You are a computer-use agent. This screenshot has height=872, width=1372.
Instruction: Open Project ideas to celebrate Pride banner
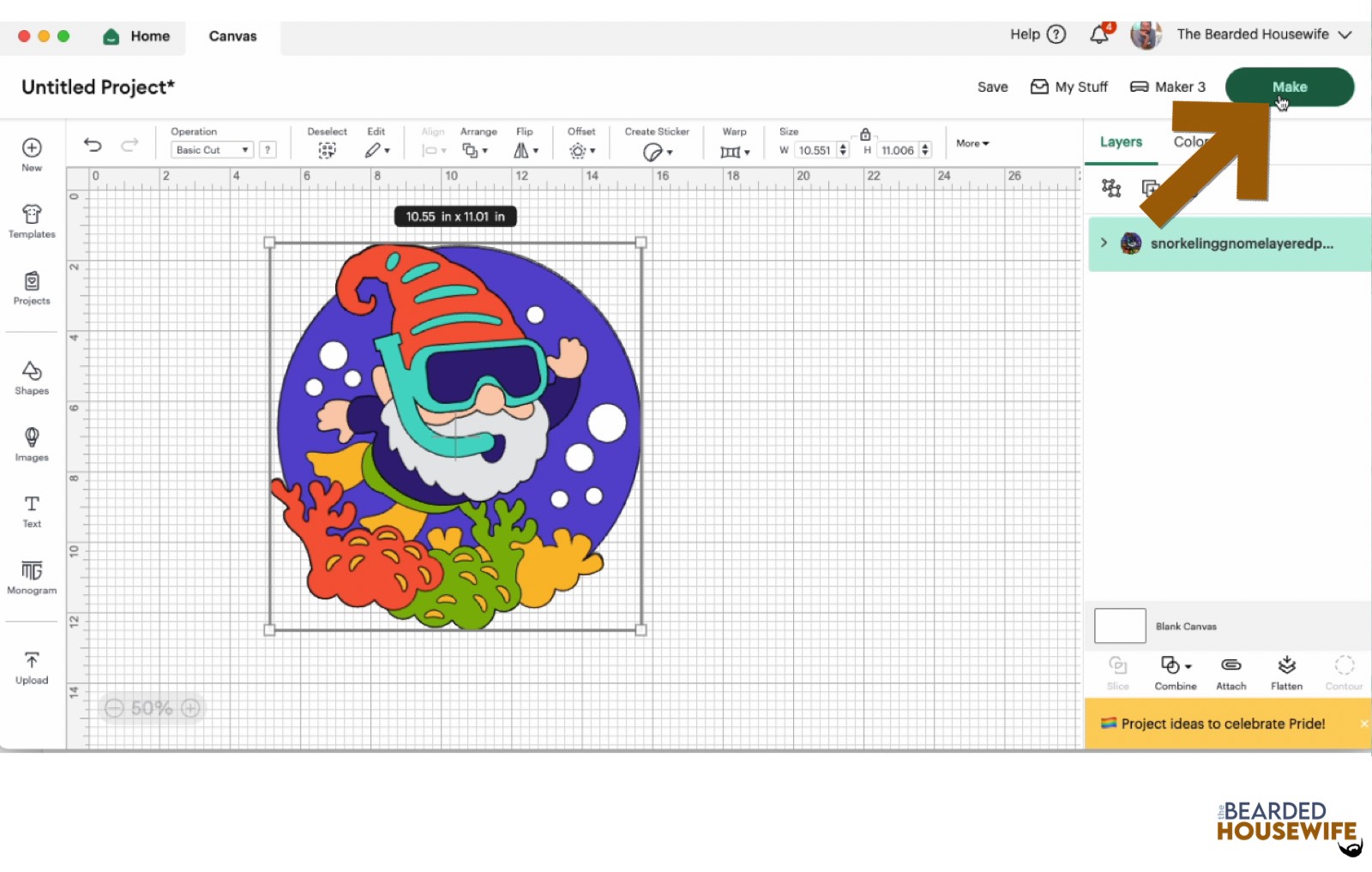coord(1223,724)
